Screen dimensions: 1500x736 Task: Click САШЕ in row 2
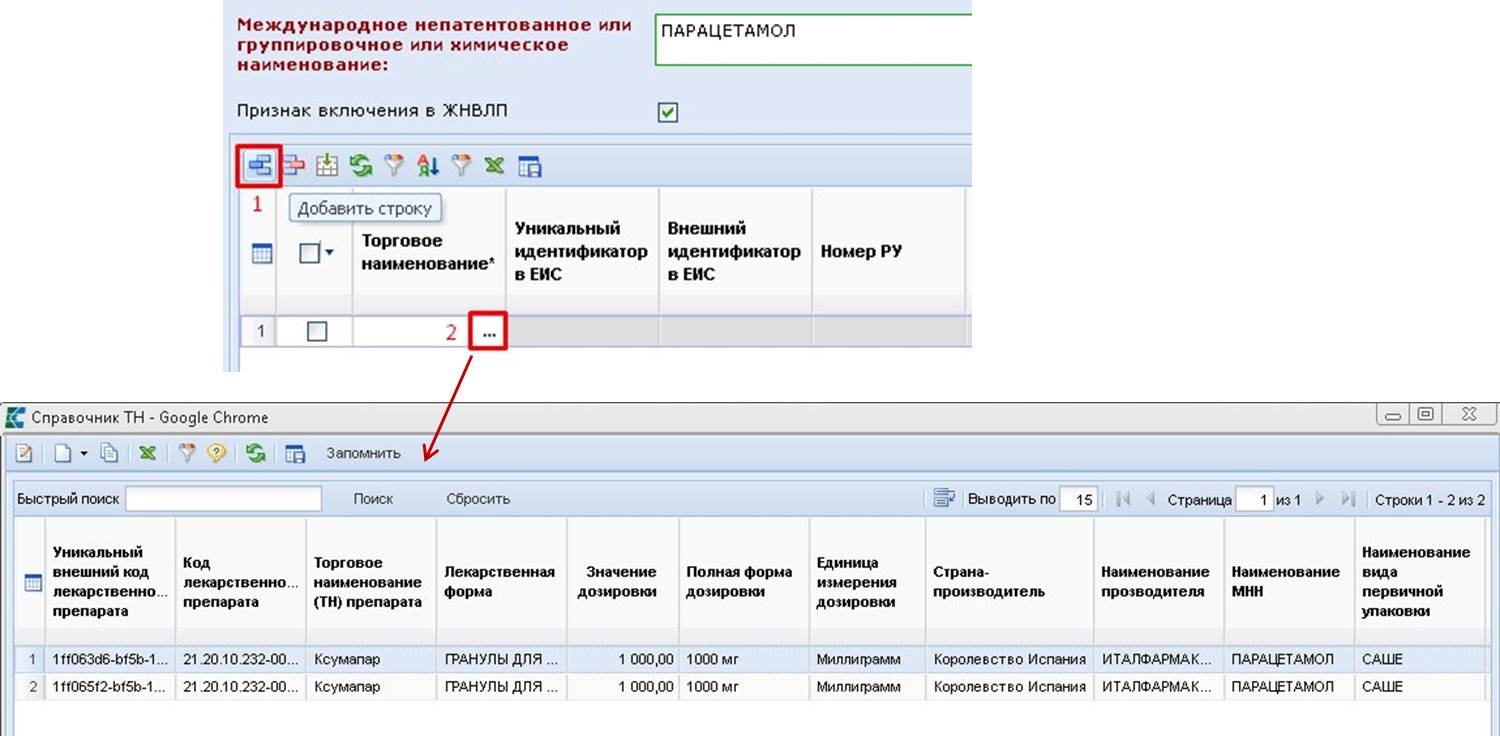pos(1382,687)
